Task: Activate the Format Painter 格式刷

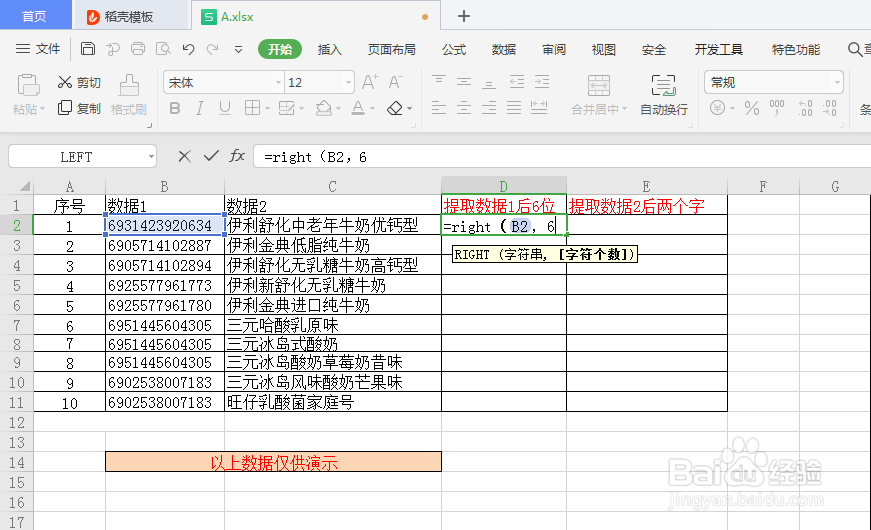Action: 129,94
